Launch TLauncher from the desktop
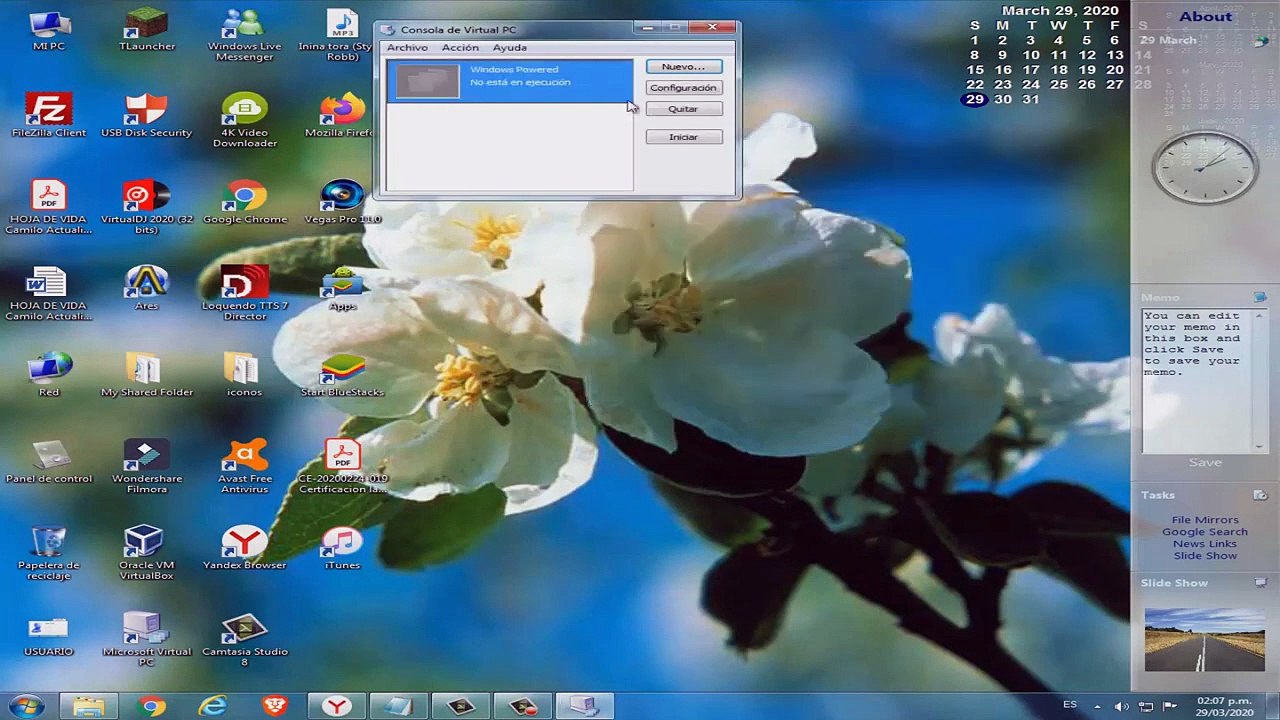This screenshot has width=1280, height=720. click(x=146, y=31)
